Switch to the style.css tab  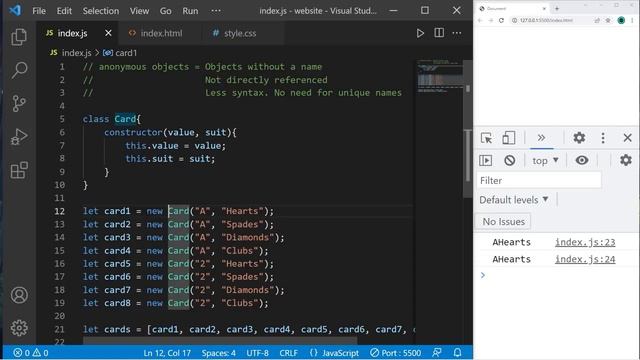[241, 33]
